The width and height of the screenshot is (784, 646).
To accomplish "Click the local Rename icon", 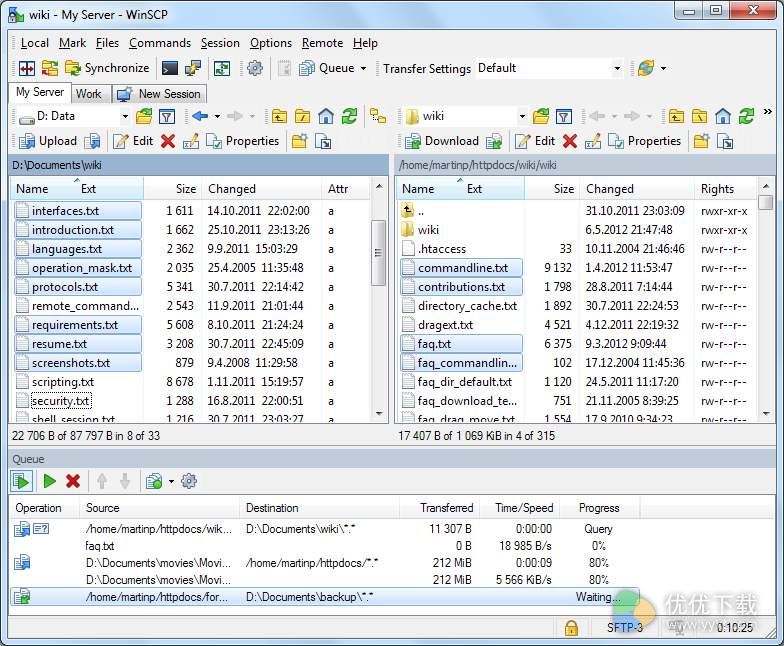I will (190, 142).
